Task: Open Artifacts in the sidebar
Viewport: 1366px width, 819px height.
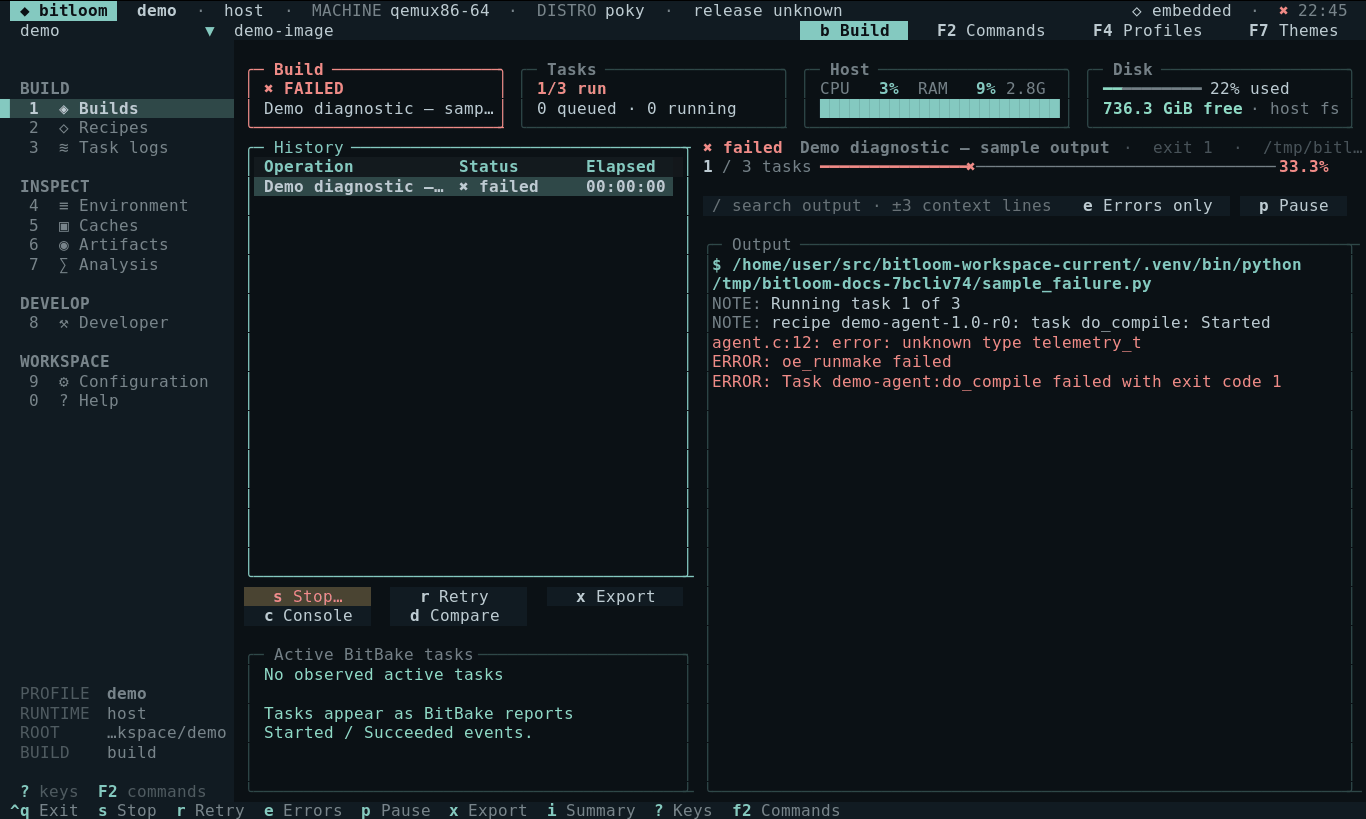Action: coord(117,245)
